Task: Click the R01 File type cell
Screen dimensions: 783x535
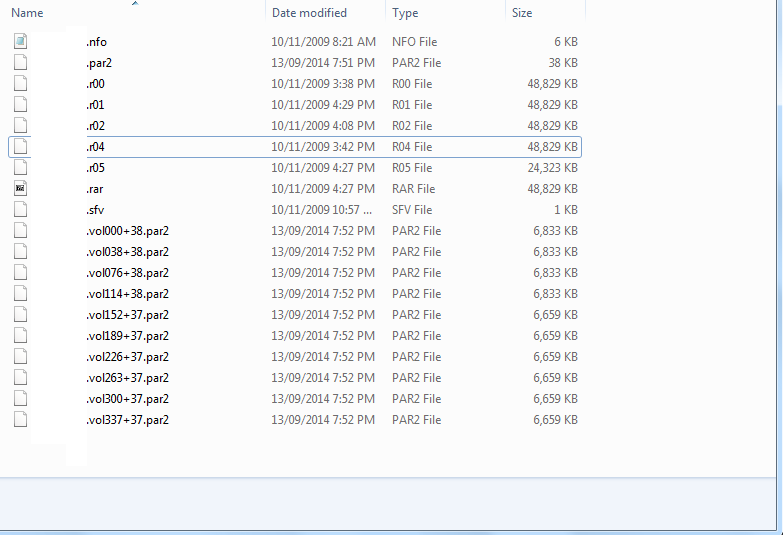Action: pos(412,105)
